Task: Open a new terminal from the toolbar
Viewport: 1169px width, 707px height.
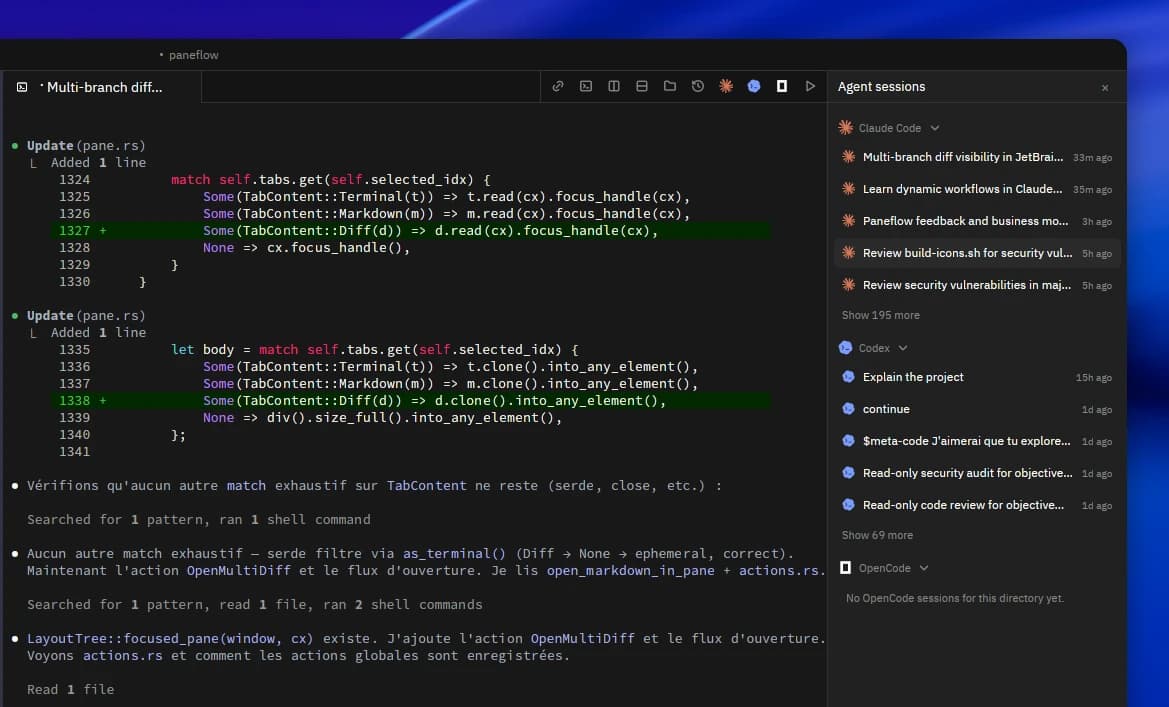Action: (586, 87)
